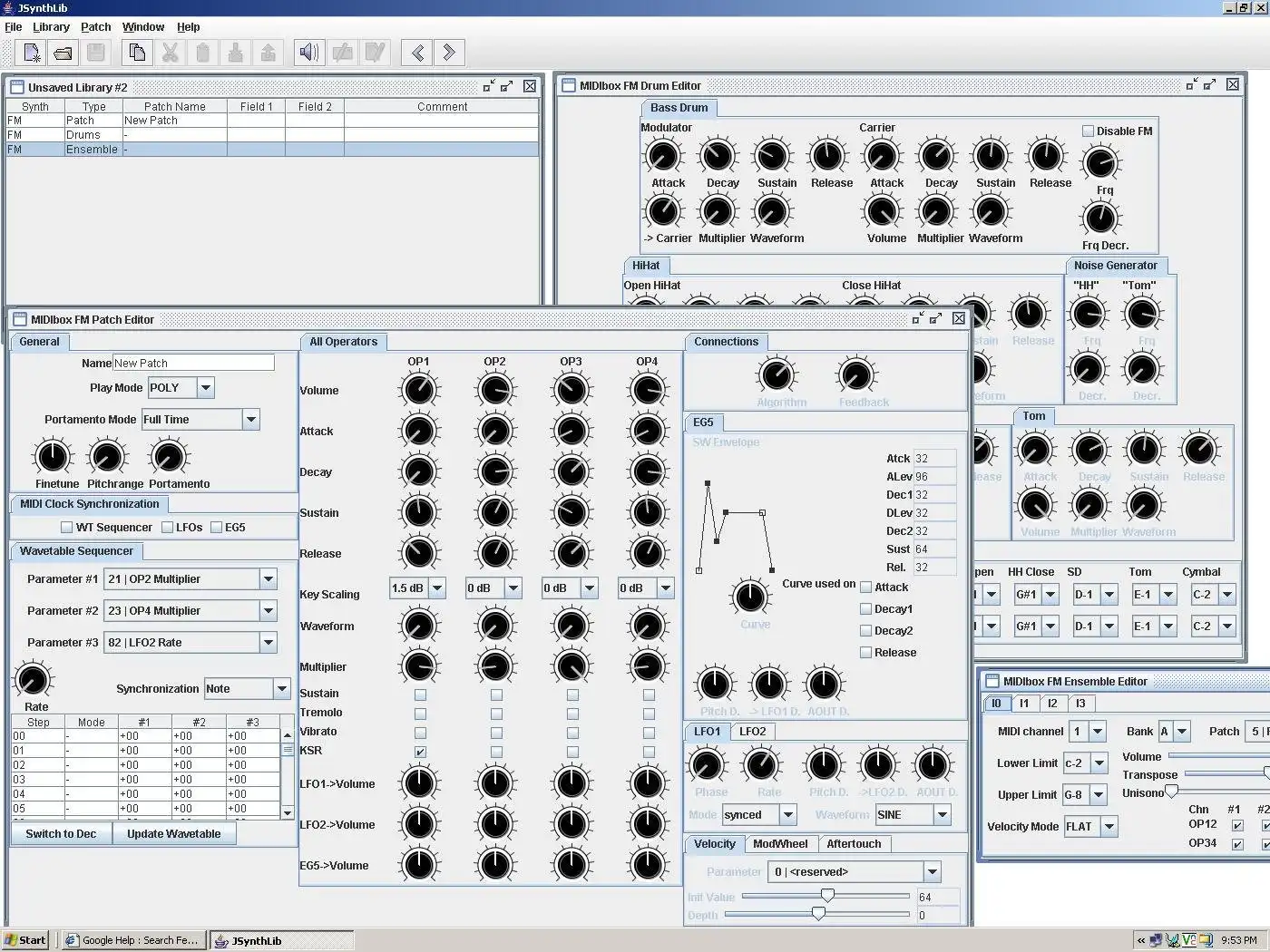Viewport: 1270px width, 952px height.
Task: Click the Feedback knob in Connections
Action: pos(855,374)
